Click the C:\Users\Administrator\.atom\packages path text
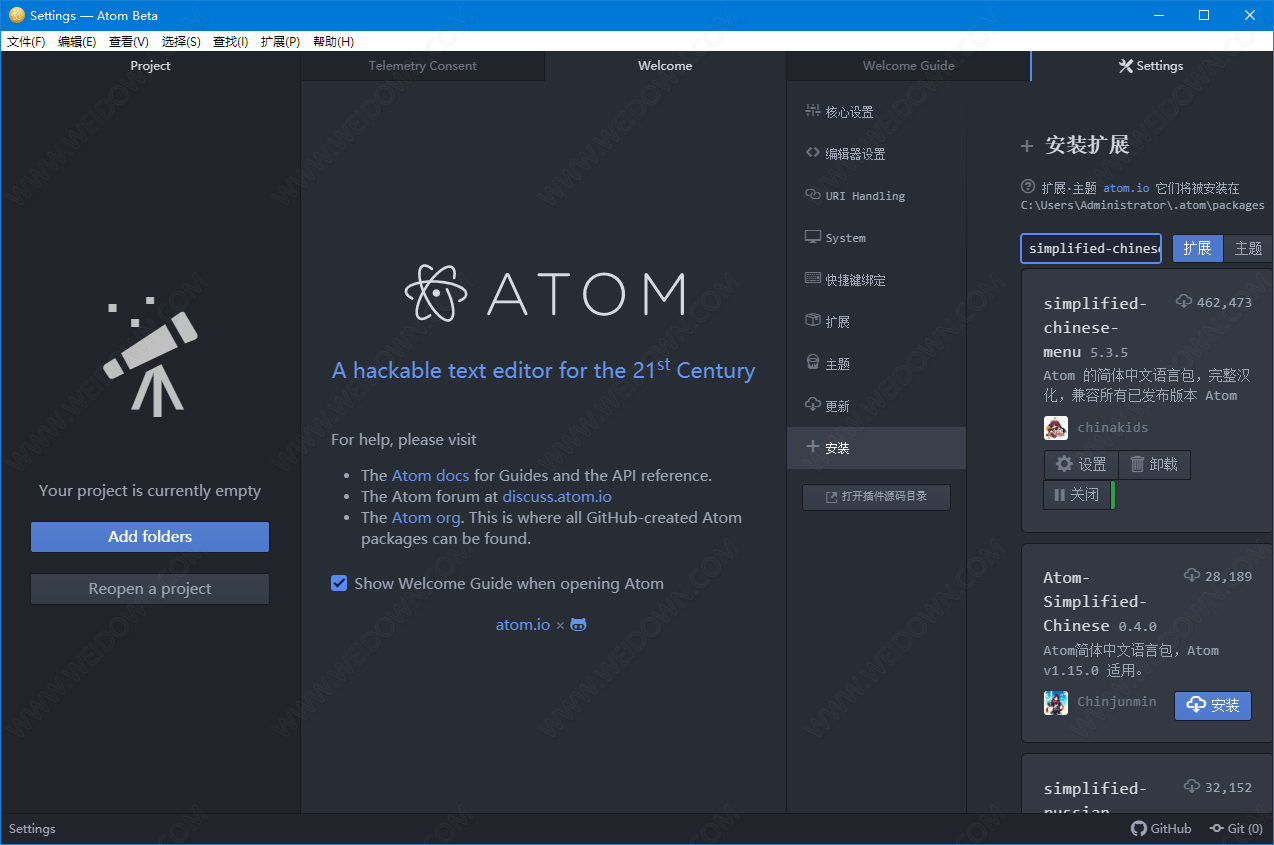 pos(1143,205)
